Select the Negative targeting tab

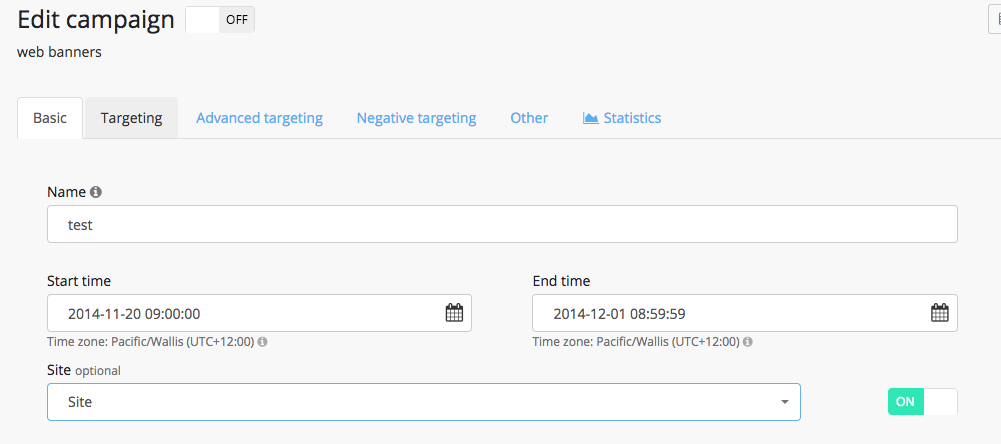point(416,118)
